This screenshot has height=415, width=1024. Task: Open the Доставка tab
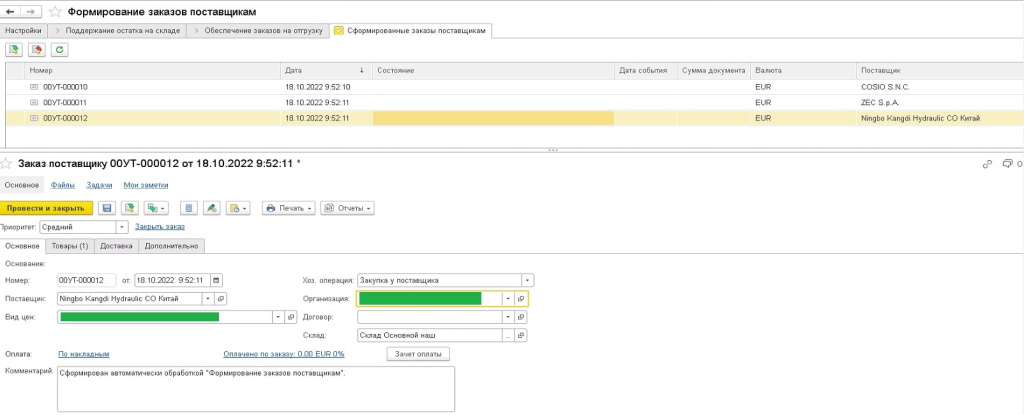[x=117, y=245]
